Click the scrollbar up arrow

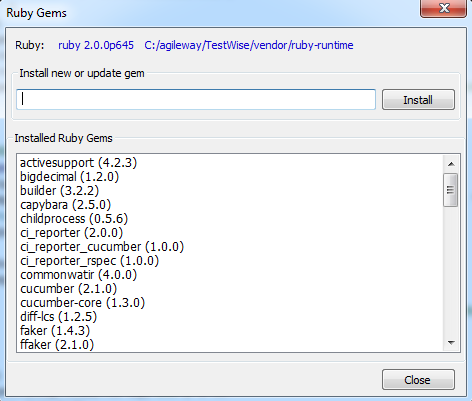[451, 164]
